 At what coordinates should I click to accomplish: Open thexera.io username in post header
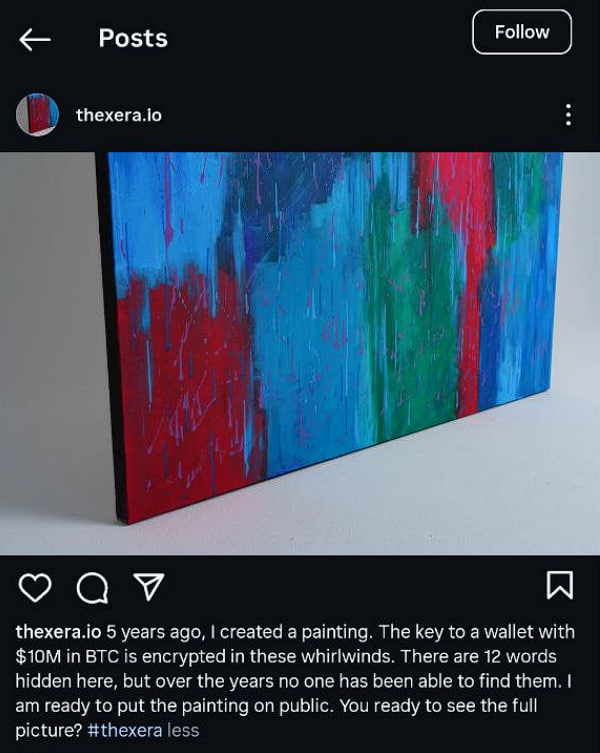pos(119,115)
